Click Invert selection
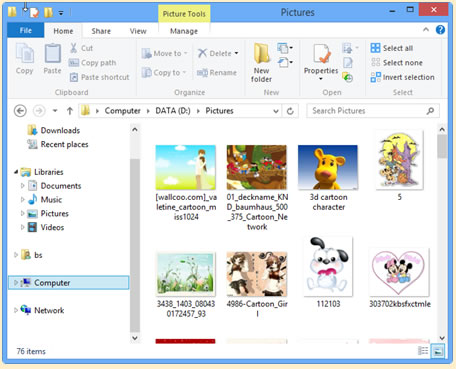The image size is (456, 369). (x=403, y=77)
